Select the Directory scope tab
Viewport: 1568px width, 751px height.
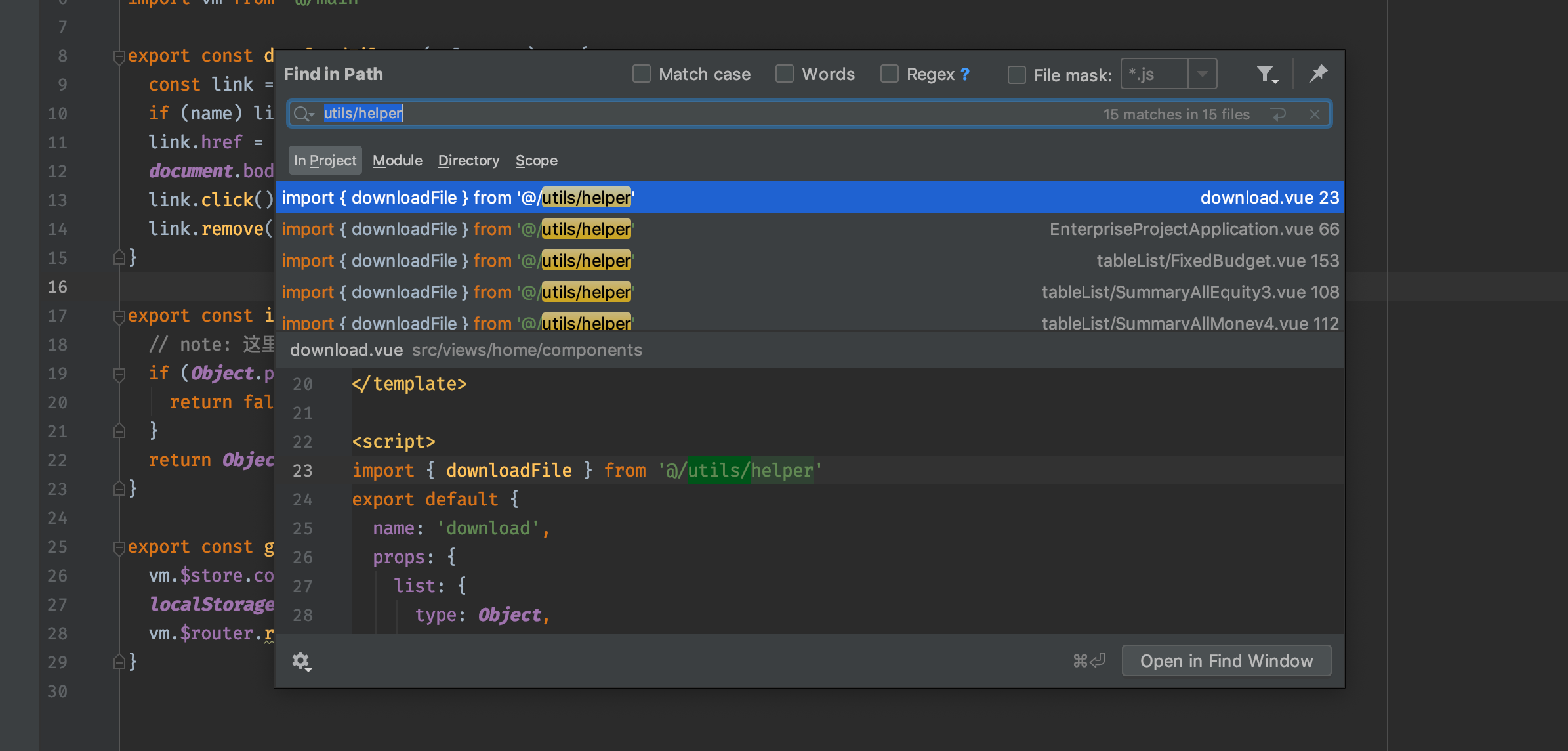468,160
